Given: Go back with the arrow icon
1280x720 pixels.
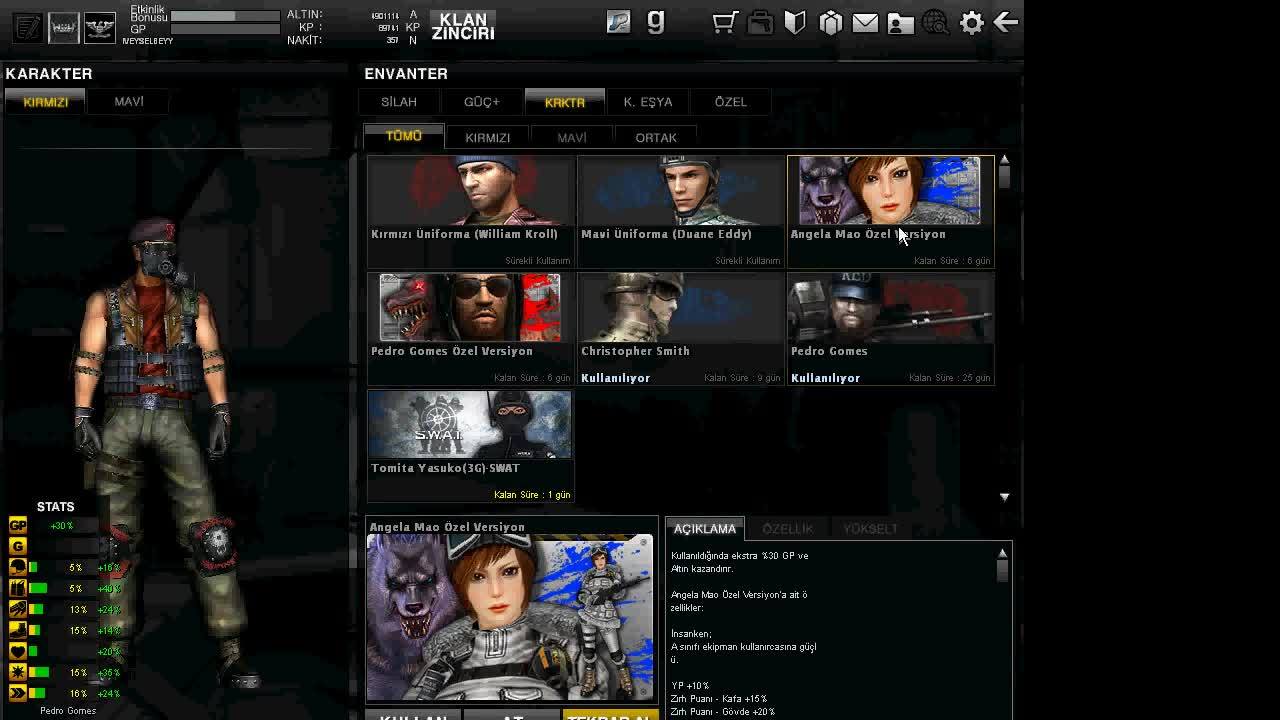Looking at the screenshot, I should [x=1006, y=22].
